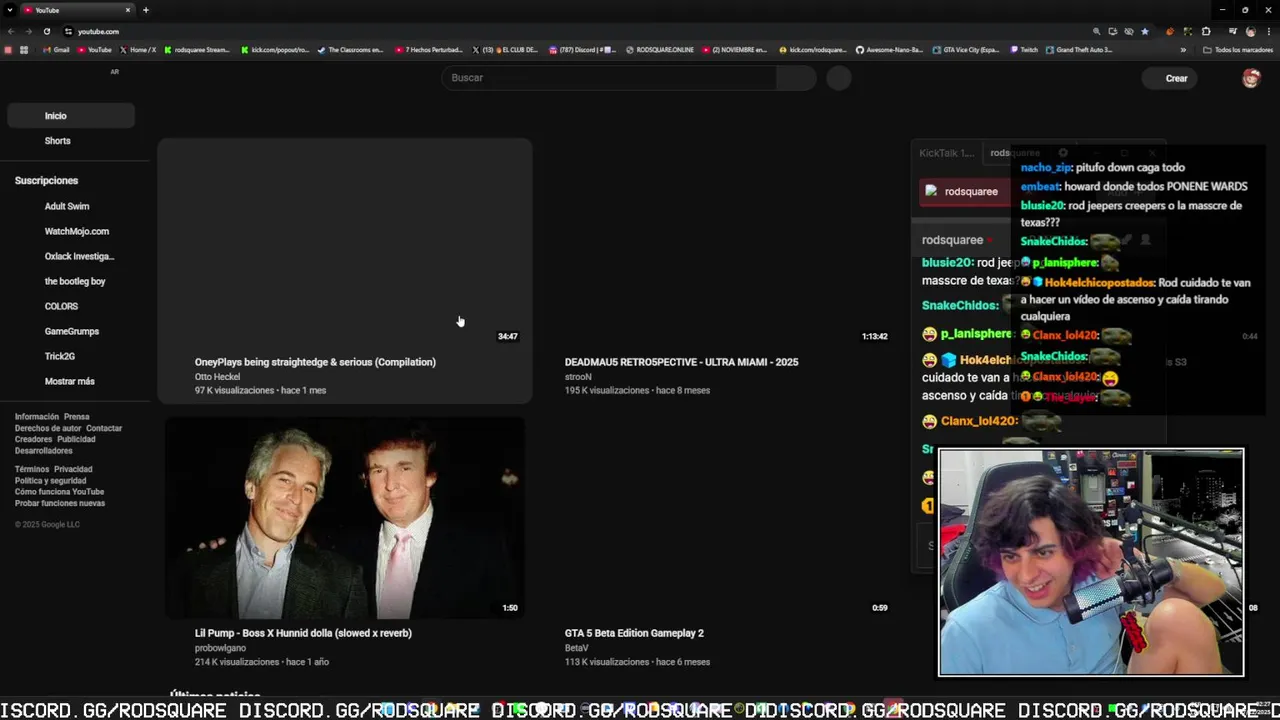Open the apps grid shortcut in bookmarks bar
This screenshot has height=720, width=1280.
point(23,50)
